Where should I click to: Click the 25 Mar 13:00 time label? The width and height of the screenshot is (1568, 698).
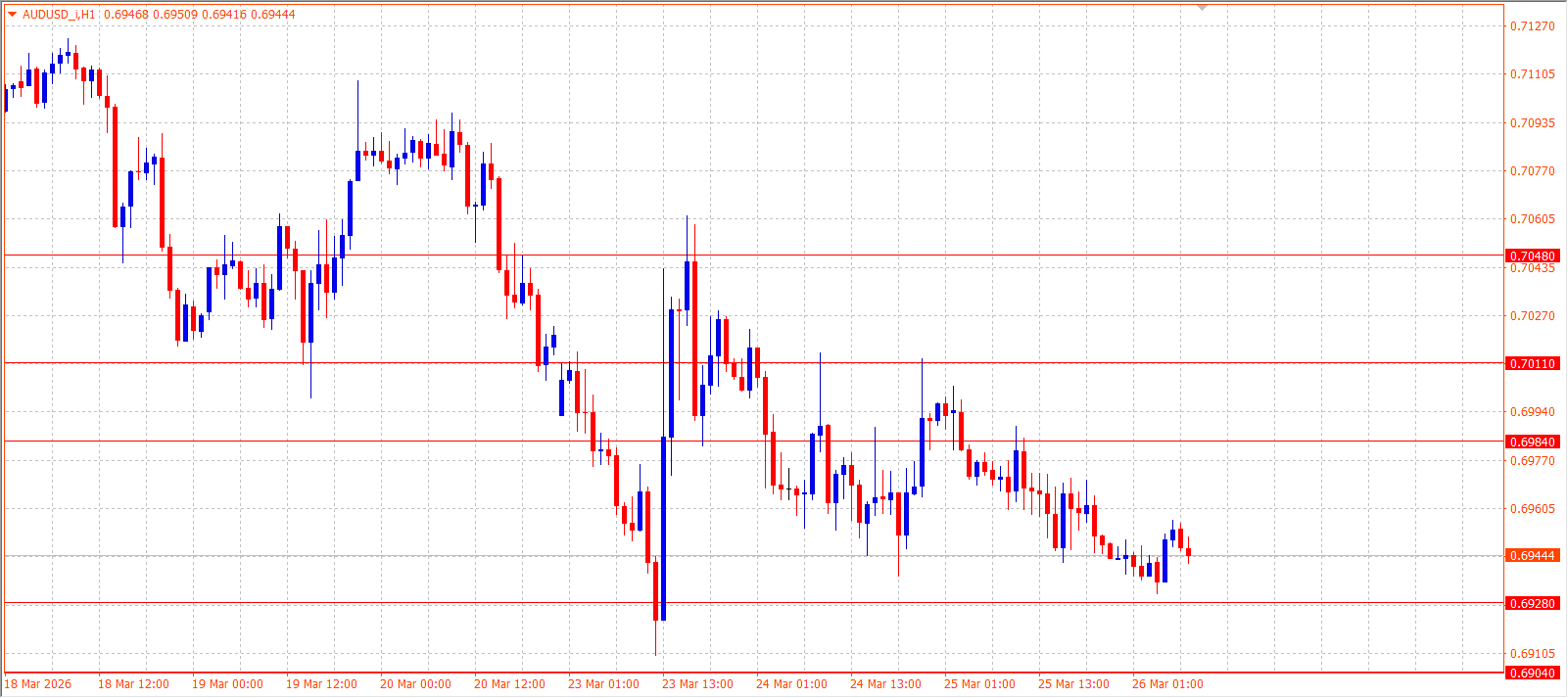point(1073,684)
